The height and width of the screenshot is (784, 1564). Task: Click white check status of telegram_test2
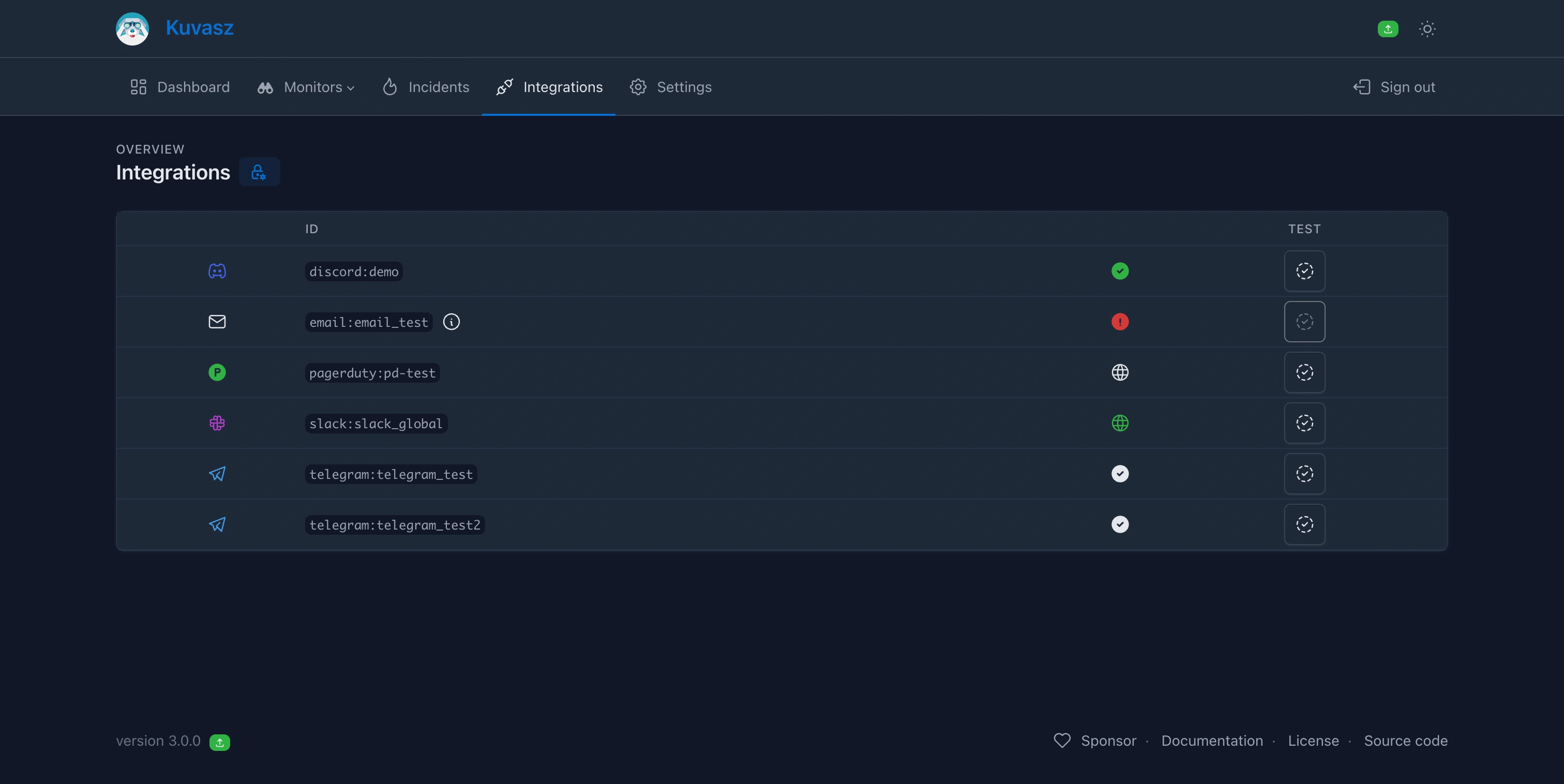[x=1120, y=524]
